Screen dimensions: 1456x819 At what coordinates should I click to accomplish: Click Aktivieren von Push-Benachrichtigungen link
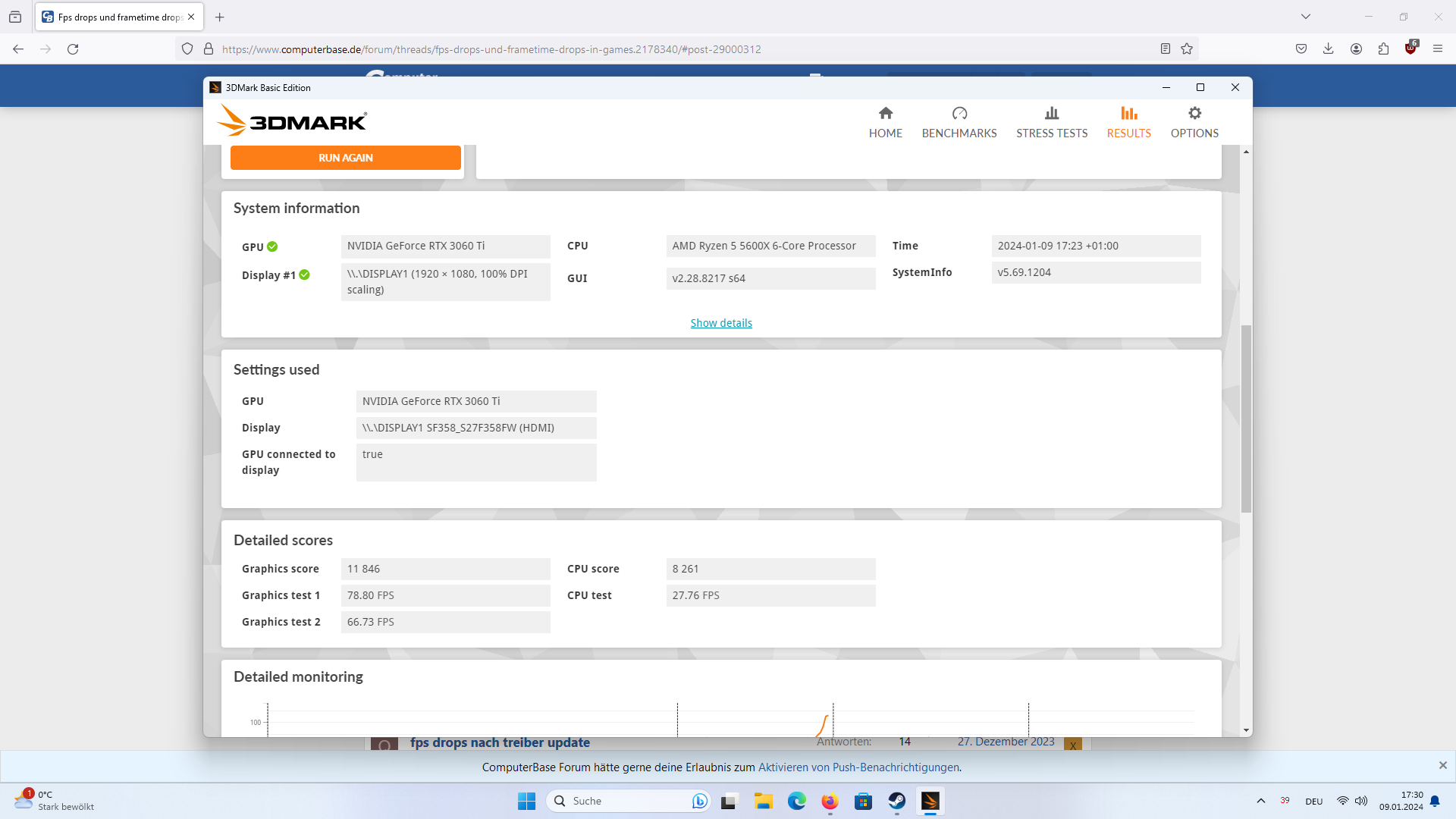click(858, 767)
